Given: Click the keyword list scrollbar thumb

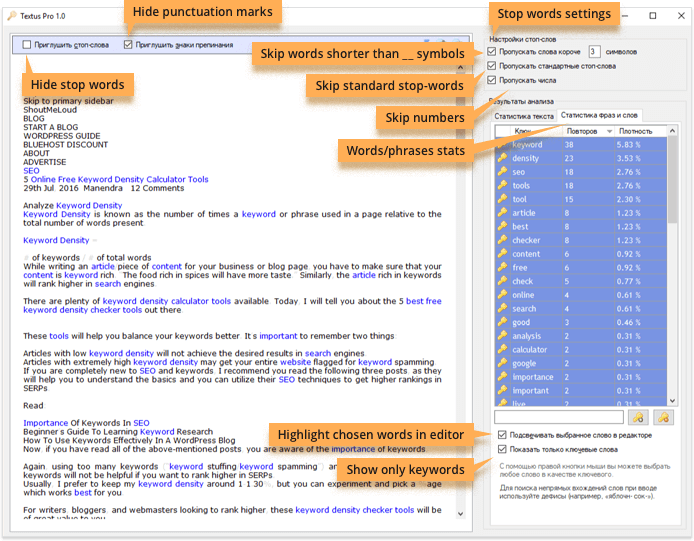Looking at the screenshot, I should click(672, 179).
